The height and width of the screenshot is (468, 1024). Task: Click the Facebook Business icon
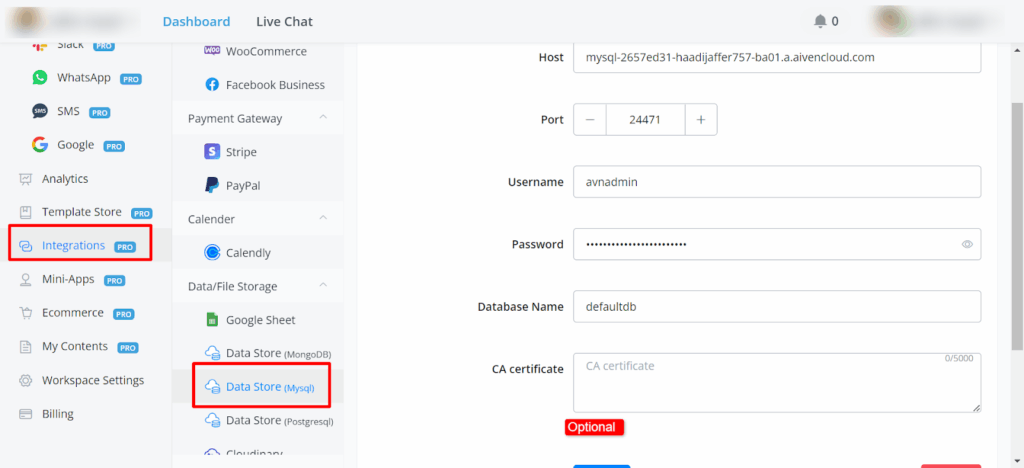(x=212, y=85)
